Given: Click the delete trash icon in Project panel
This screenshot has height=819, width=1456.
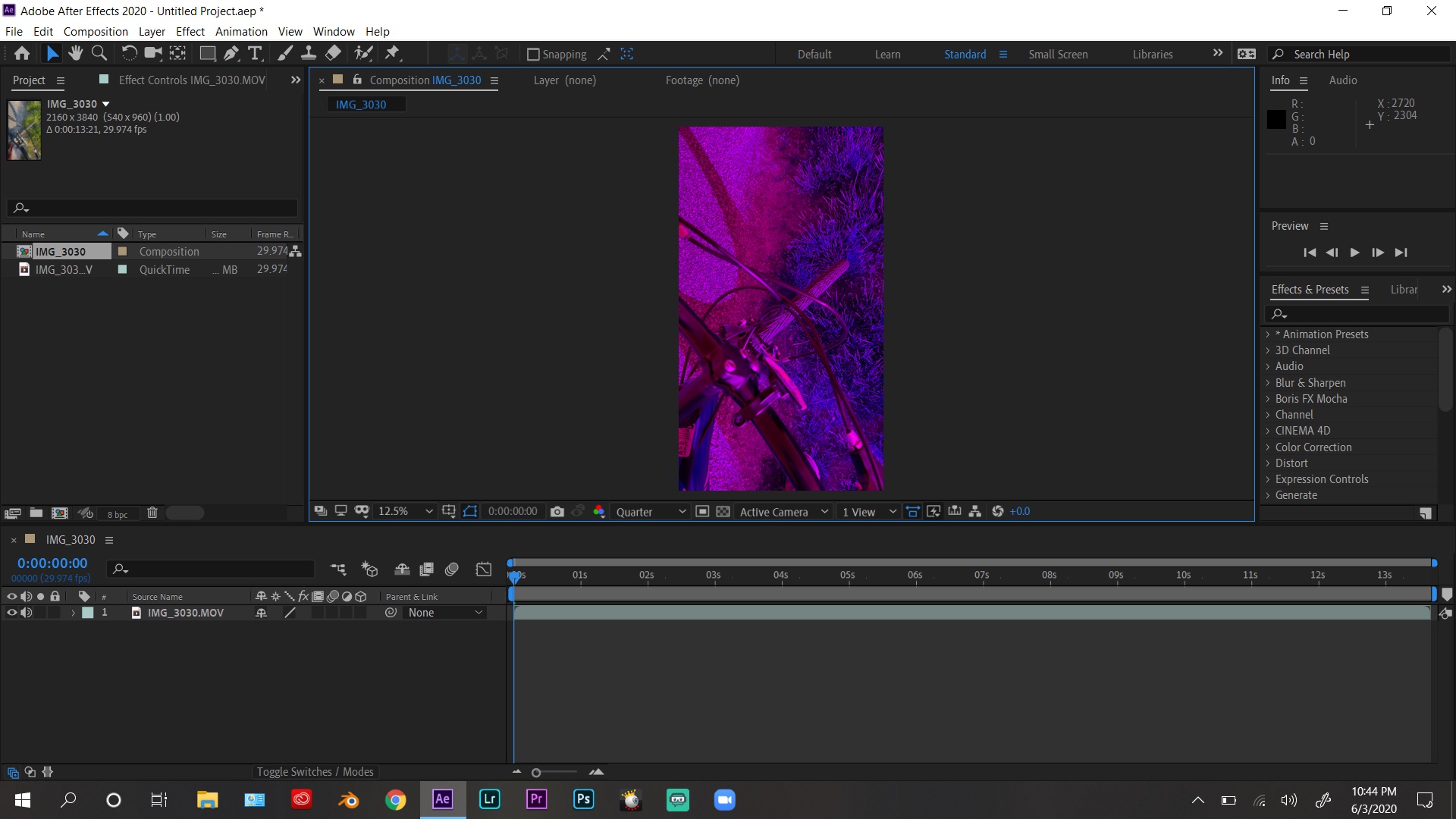Looking at the screenshot, I should 152,513.
